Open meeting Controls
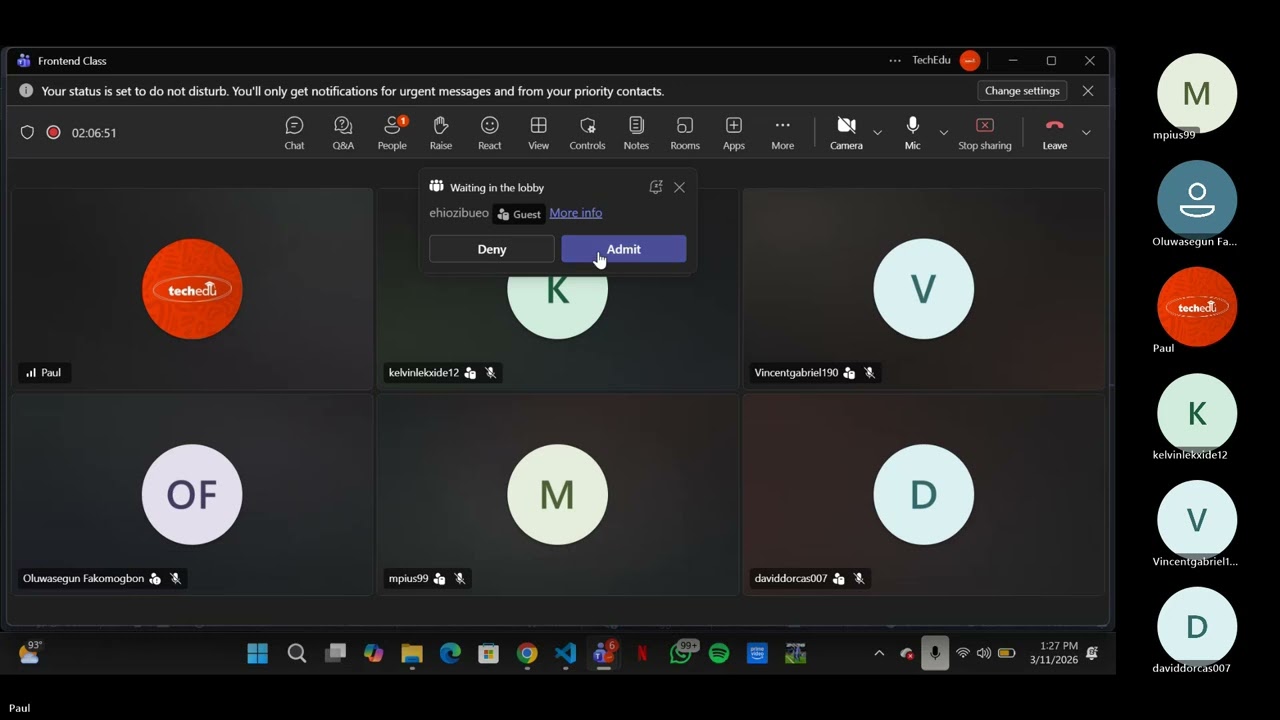Image resolution: width=1280 pixels, height=720 pixels. 587,133
